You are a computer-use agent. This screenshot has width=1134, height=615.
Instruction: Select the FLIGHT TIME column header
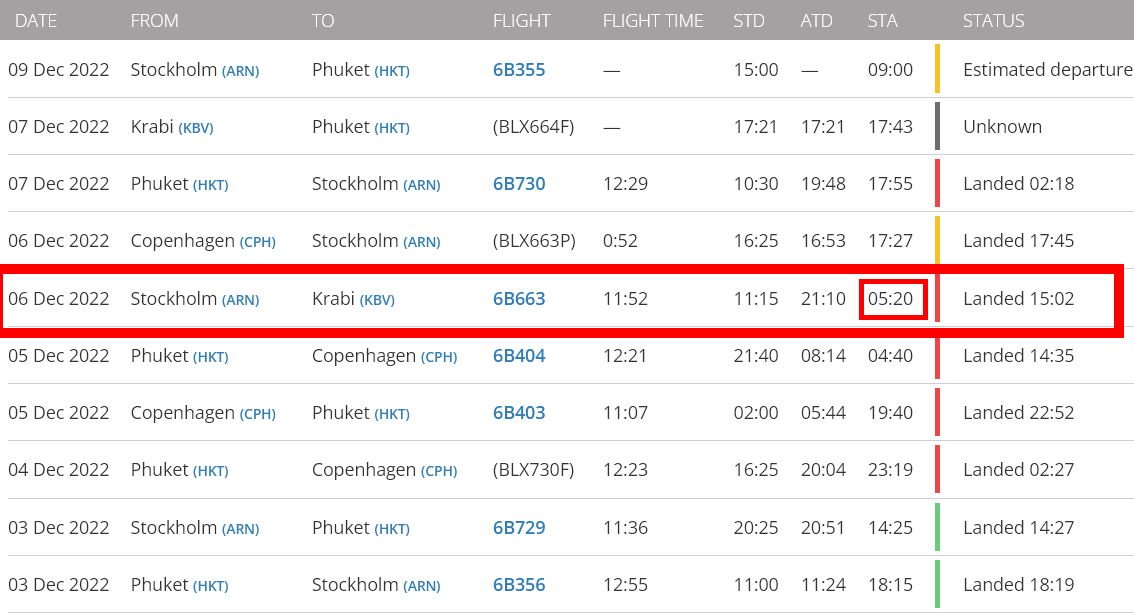pyautogui.click(x=653, y=20)
